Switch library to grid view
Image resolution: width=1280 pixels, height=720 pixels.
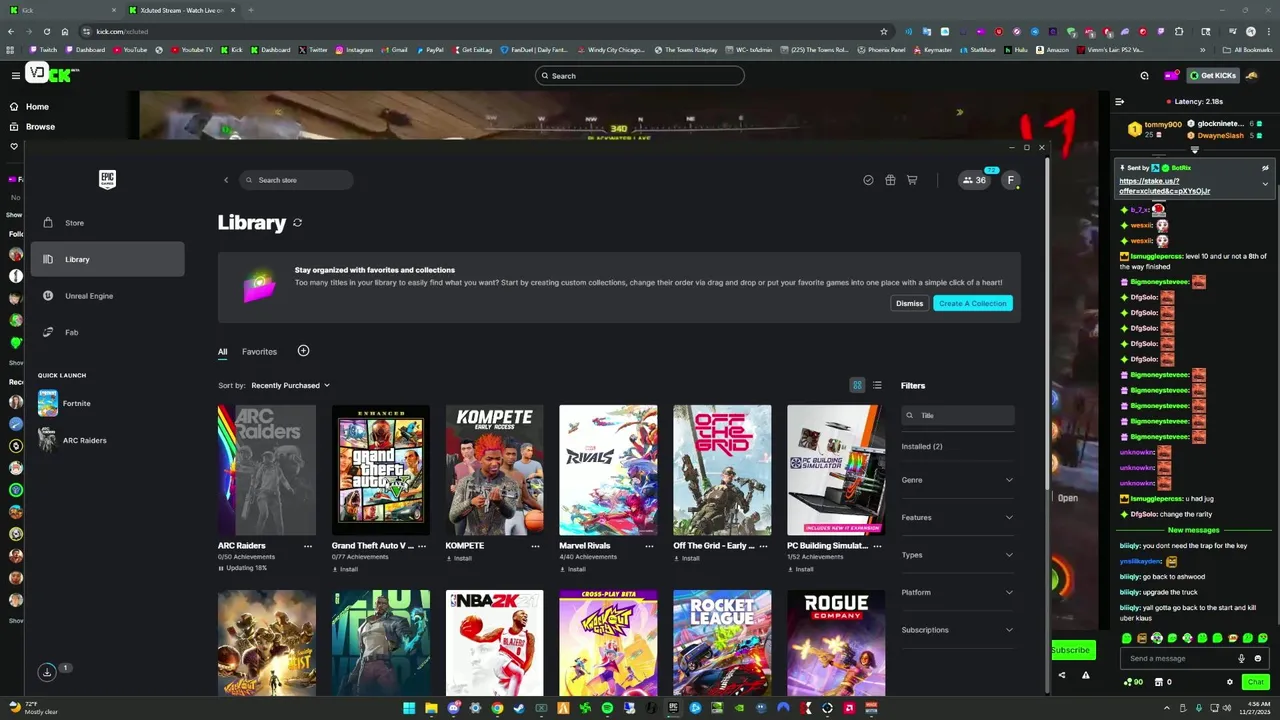tap(857, 385)
